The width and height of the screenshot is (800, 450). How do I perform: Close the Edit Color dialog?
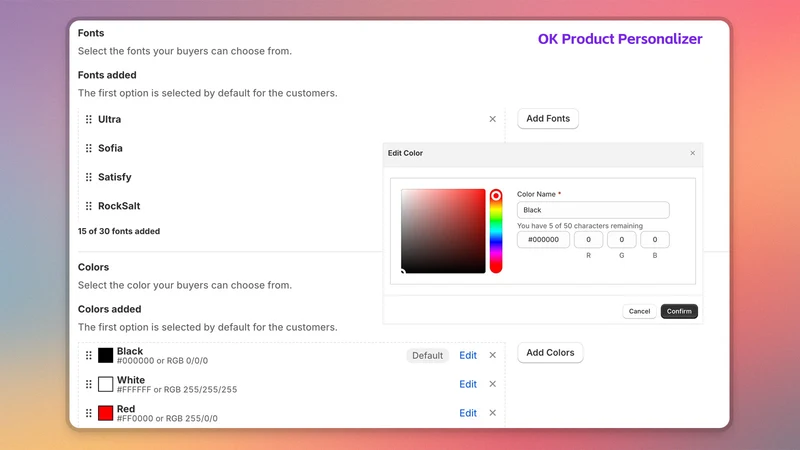(692, 153)
